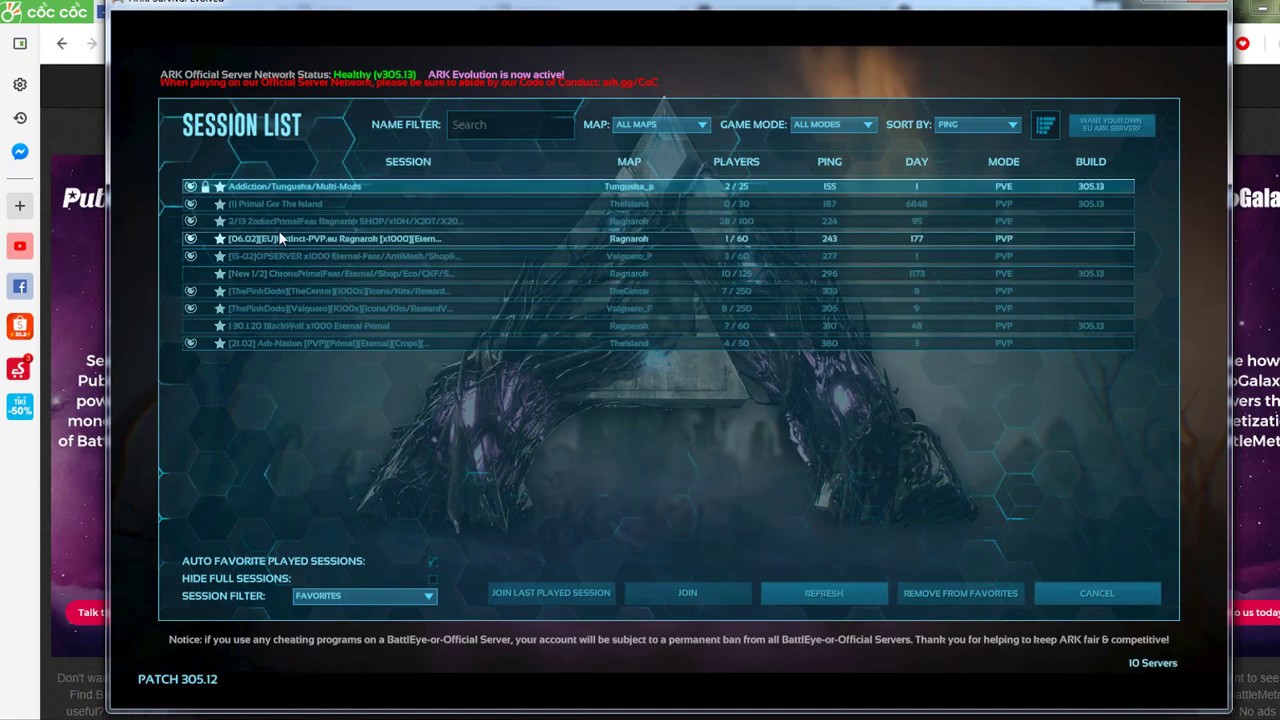Screen dimensions: 1280x720
Task: Open the Session Filter Favorites dropdown
Action: pos(365,596)
